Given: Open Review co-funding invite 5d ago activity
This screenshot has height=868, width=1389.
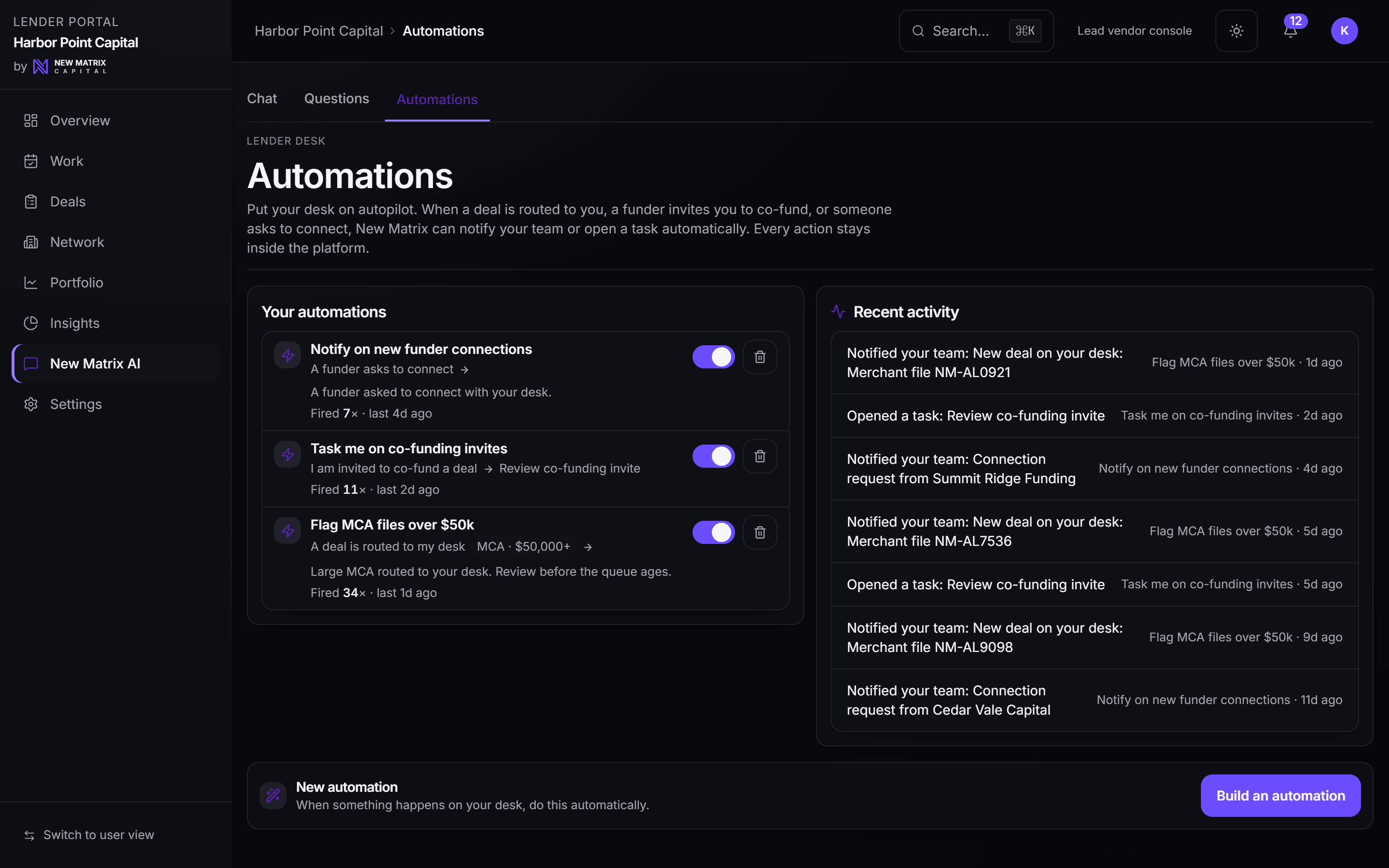Looking at the screenshot, I should click(1094, 584).
